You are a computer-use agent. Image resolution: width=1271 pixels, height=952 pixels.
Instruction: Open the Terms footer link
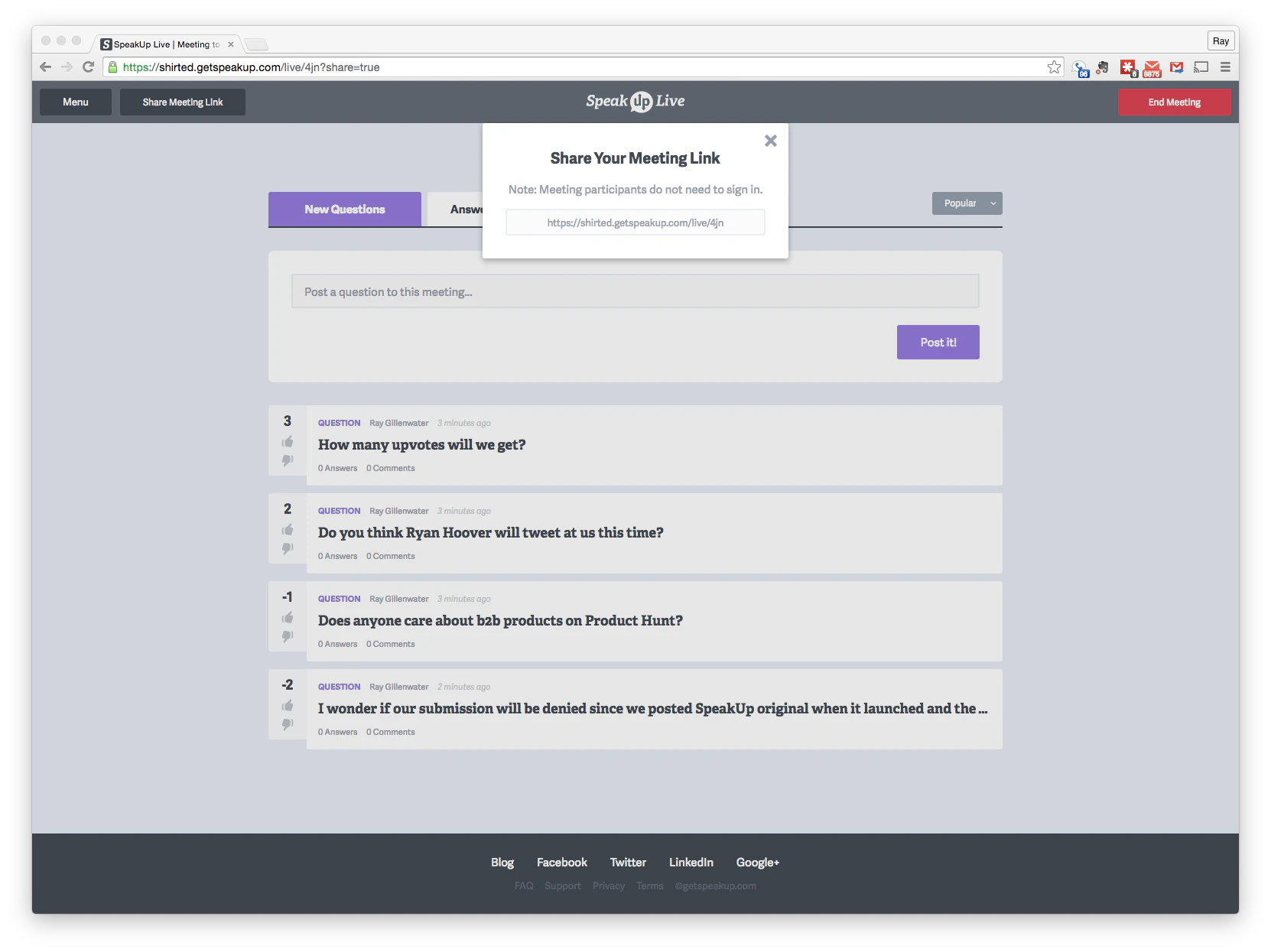click(x=650, y=886)
